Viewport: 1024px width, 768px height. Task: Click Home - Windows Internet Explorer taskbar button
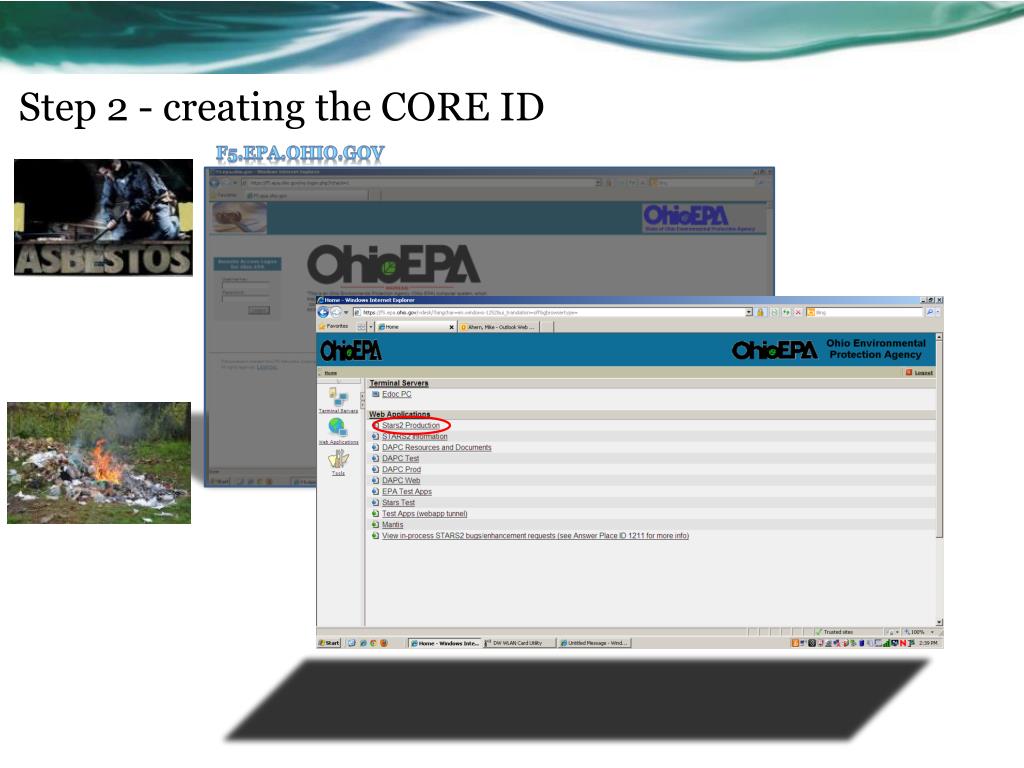point(445,643)
